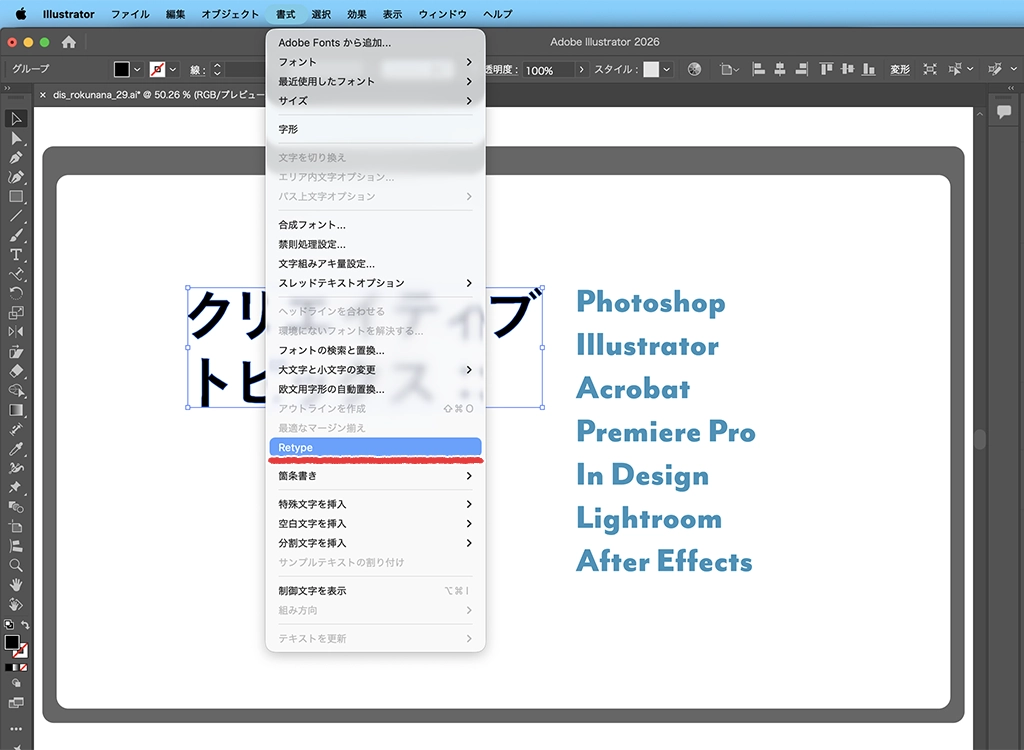Open the comments panel speech bubble icon
This screenshot has height=750, width=1024.
pyautogui.click(x=1003, y=113)
